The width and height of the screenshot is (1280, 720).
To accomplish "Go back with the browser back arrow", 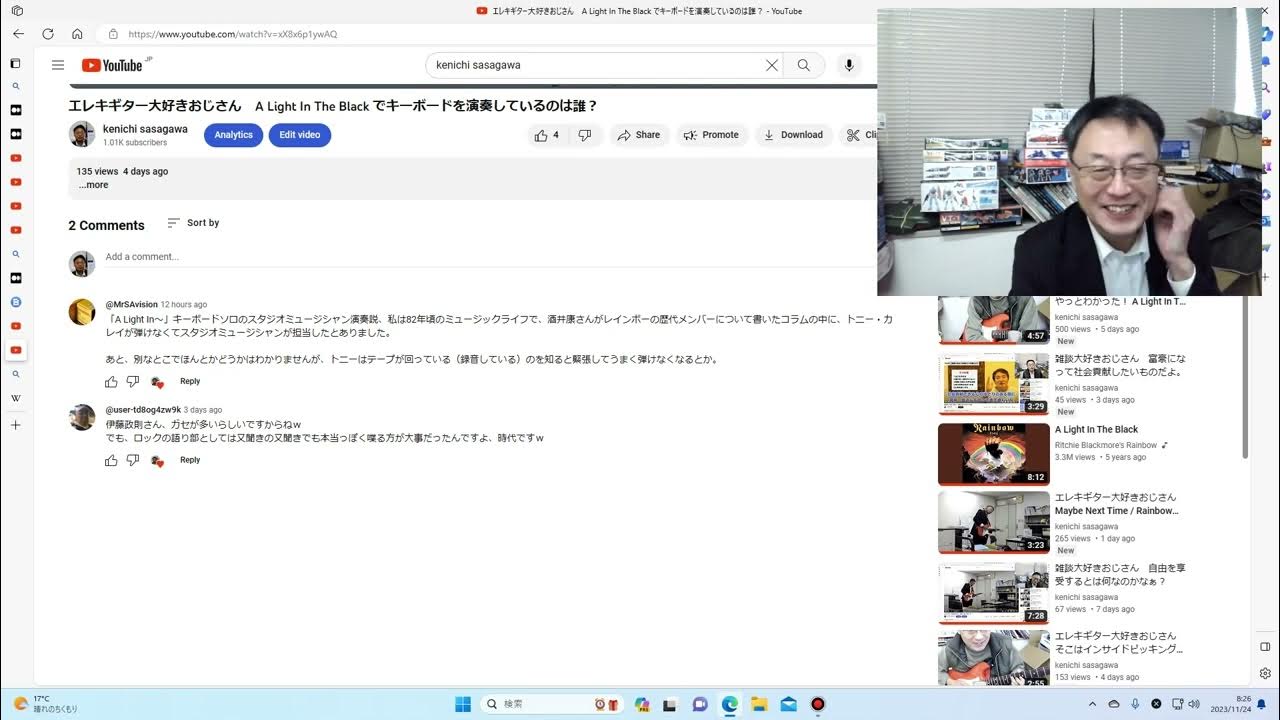I will click(x=18, y=34).
